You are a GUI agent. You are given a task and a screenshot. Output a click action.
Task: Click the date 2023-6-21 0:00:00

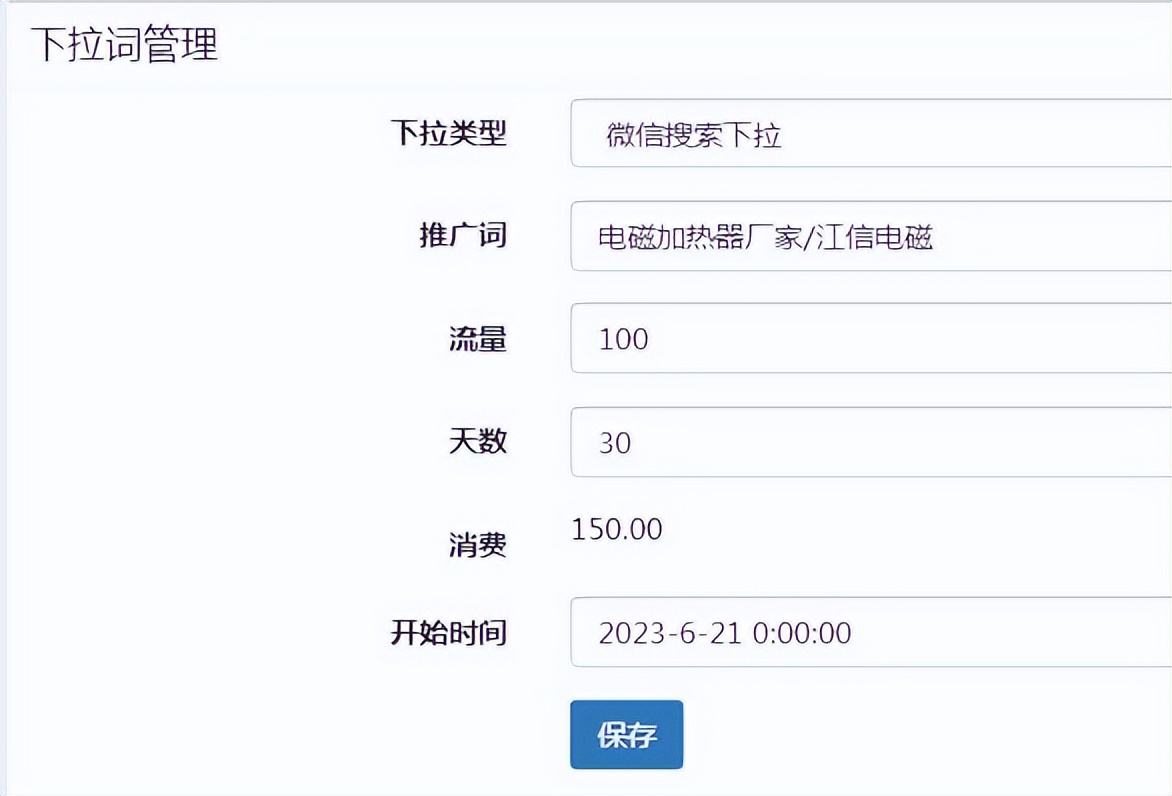tap(724, 633)
